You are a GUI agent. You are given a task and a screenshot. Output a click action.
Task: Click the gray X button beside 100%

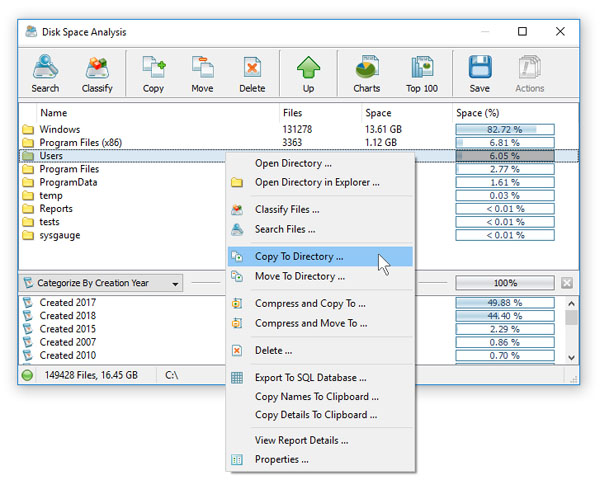coord(567,283)
